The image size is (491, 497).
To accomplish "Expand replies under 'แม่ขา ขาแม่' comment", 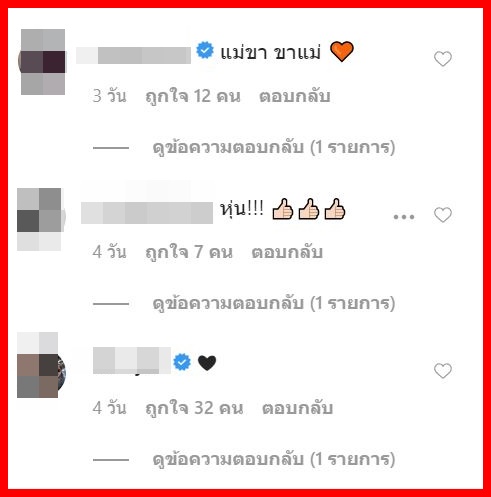I will tap(274, 147).
